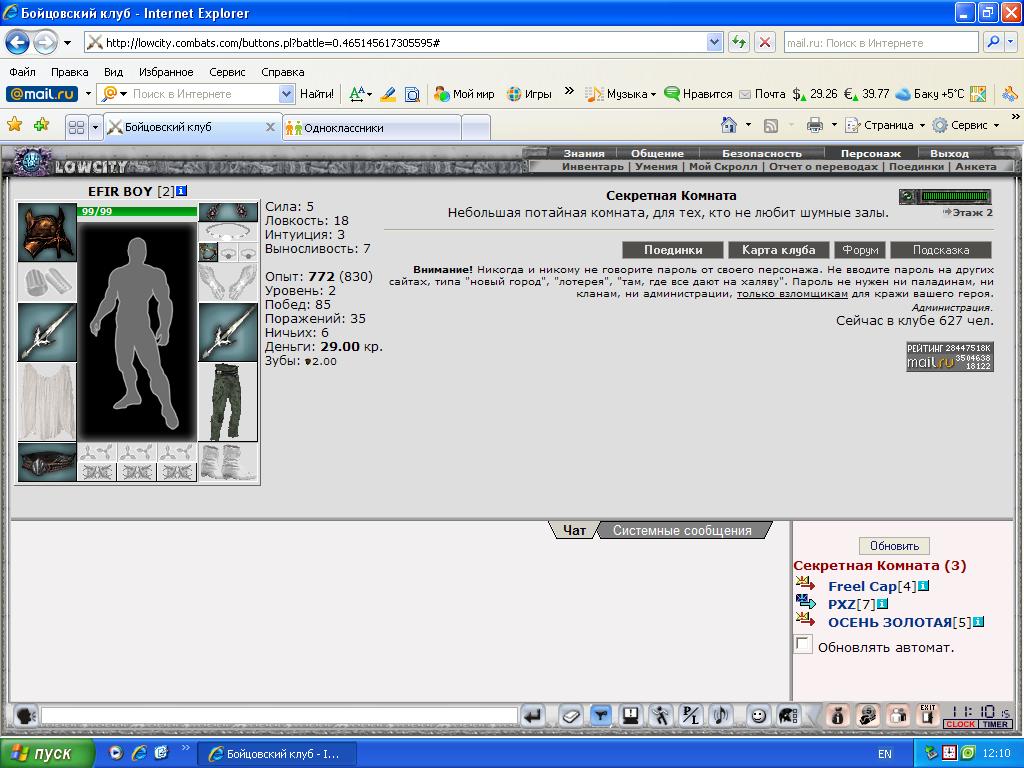The image size is (1024, 768).
Task: Click the running figure icon
Action: [x=660, y=716]
